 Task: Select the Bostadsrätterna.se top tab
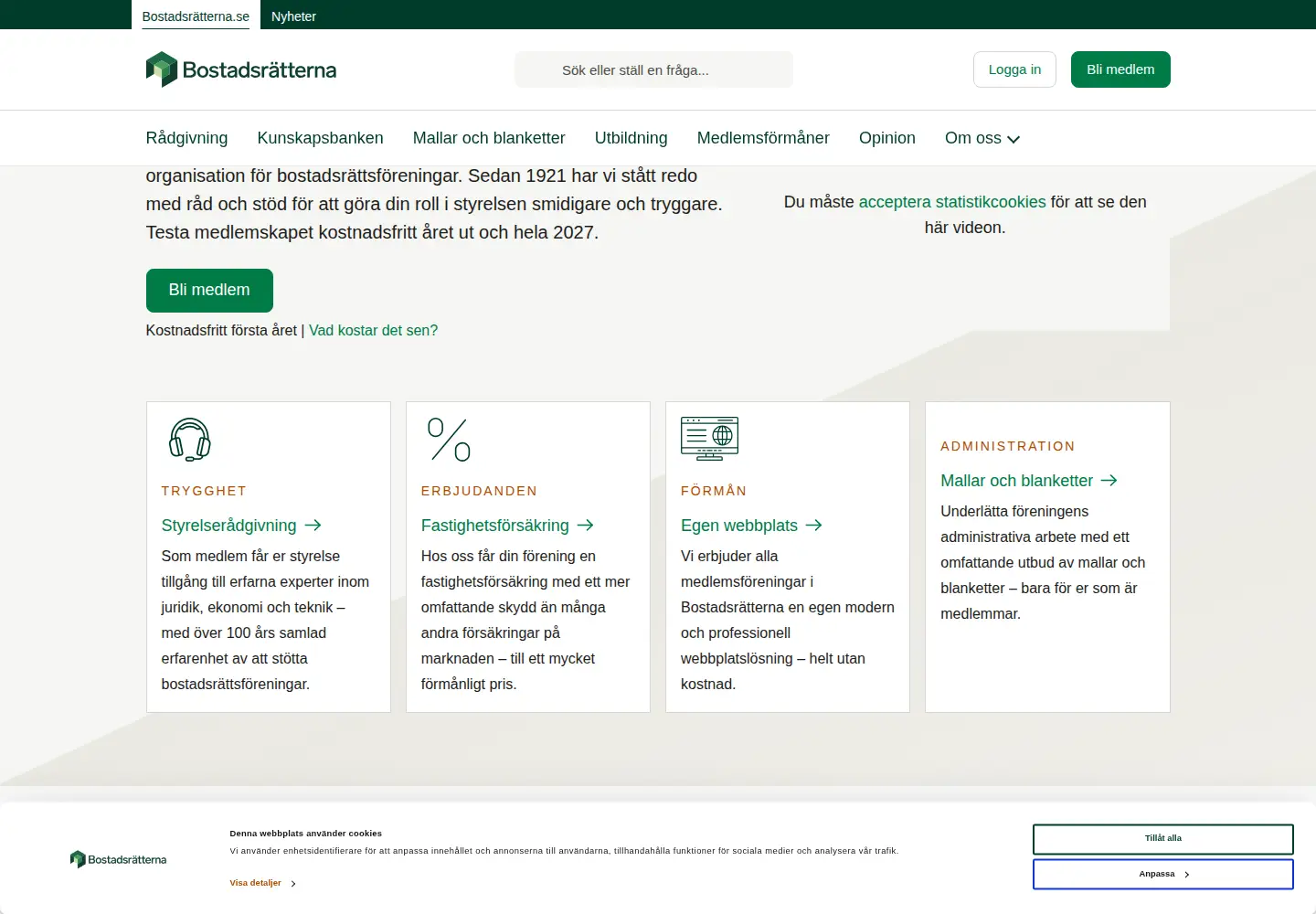coord(196,16)
